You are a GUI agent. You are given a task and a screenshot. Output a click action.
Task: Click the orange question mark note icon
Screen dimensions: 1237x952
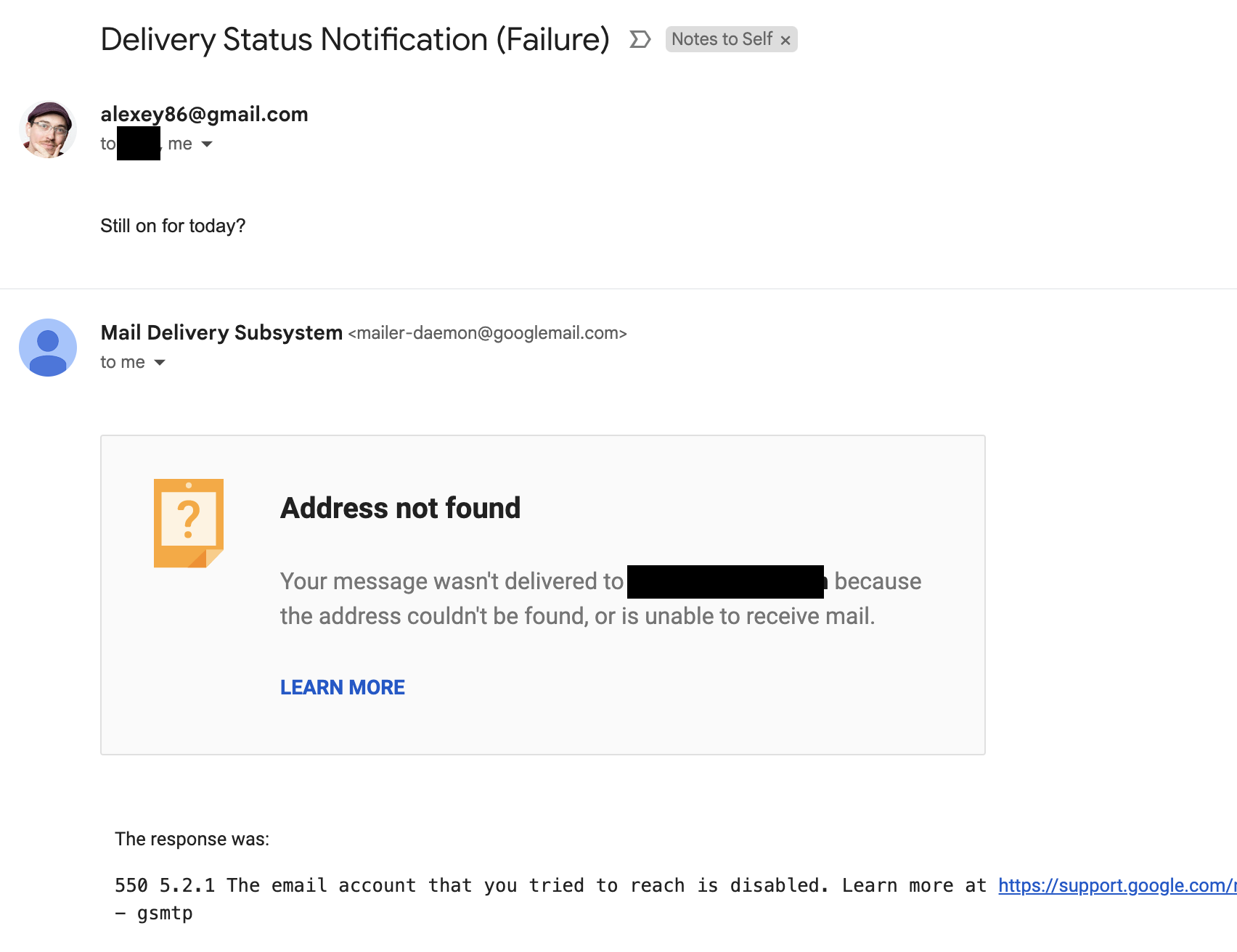coord(189,523)
